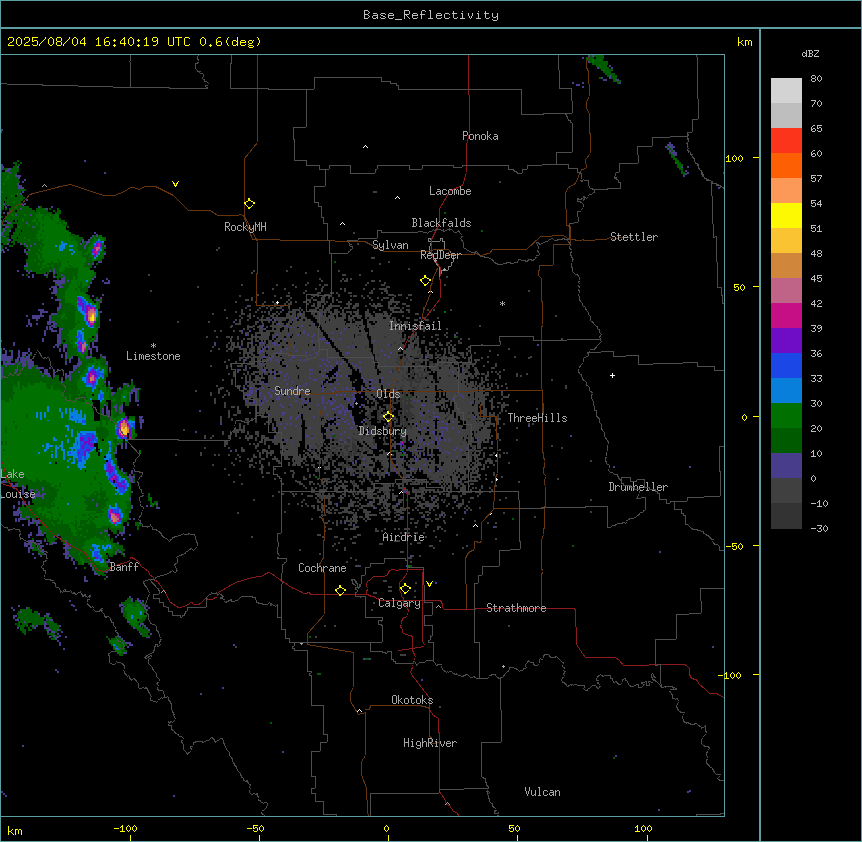The height and width of the screenshot is (842, 862).
Task: Click the yellow 54-51 dBZ legend swatch
Action: coord(786,215)
